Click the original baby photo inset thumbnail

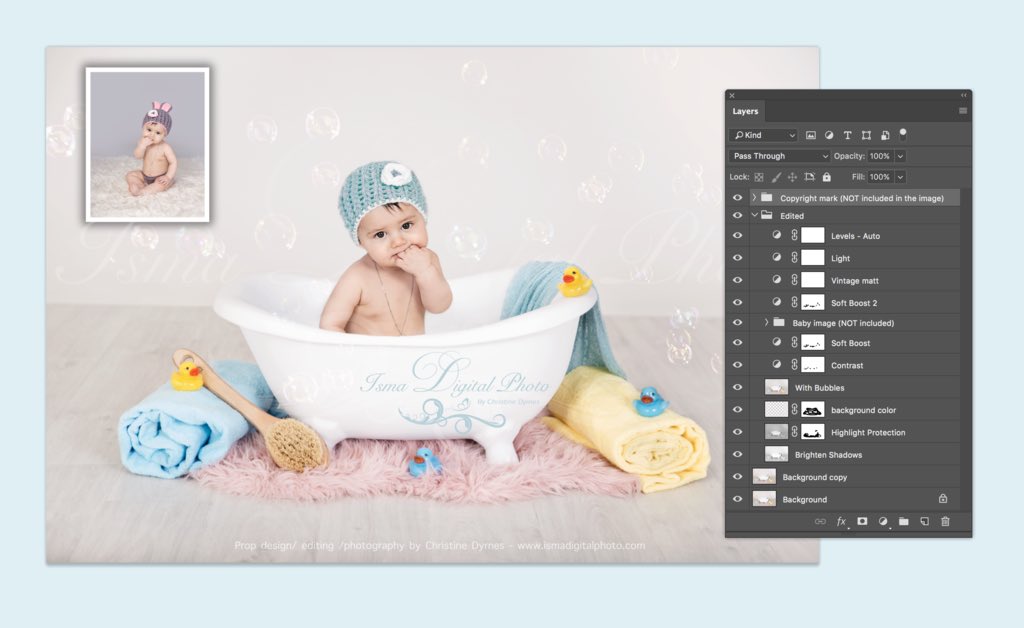point(148,144)
